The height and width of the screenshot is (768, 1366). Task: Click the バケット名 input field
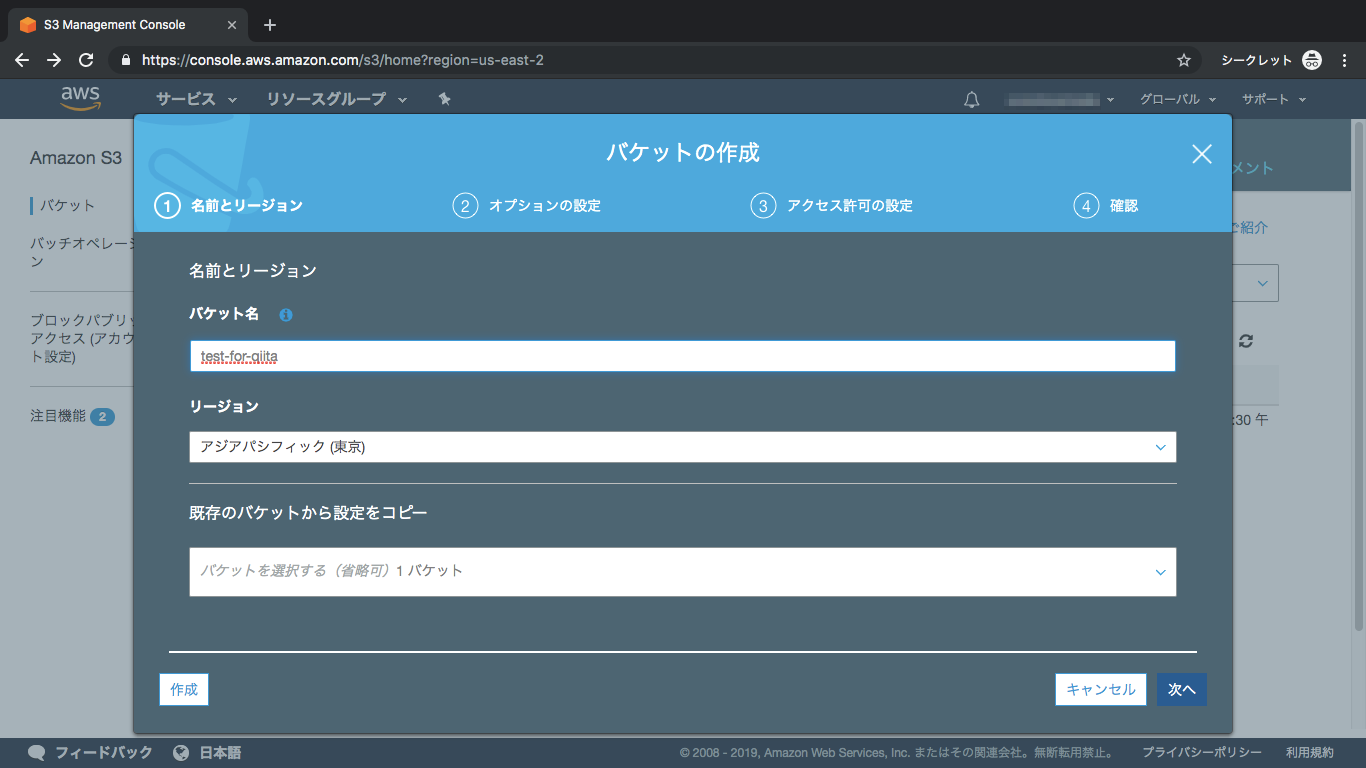pos(683,356)
